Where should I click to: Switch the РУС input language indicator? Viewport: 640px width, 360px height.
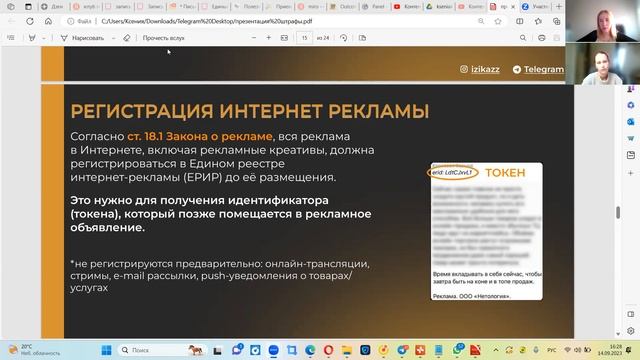551,350
